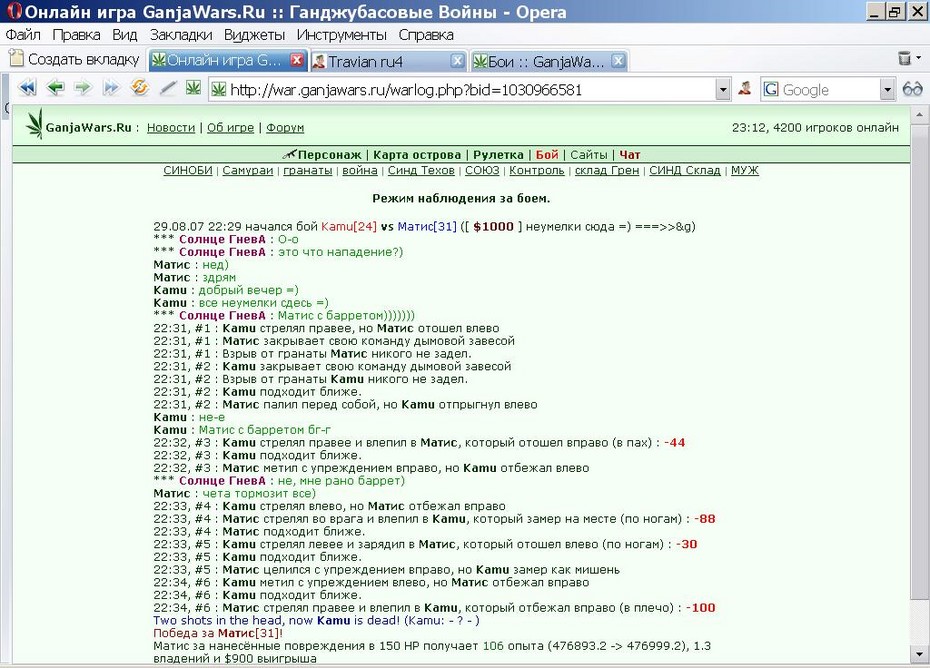The image size is (930, 668).
Task: Close the Бои :: GanjaWars tab
Action: pyautogui.click(x=618, y=61)
